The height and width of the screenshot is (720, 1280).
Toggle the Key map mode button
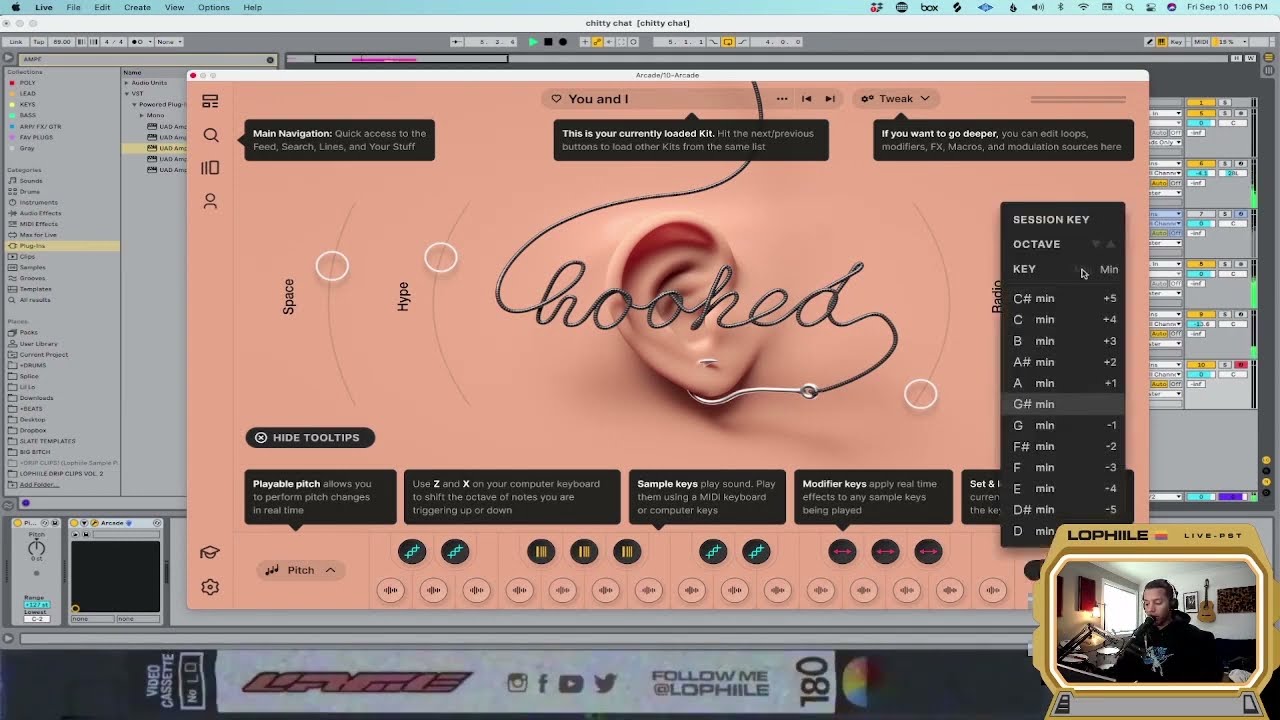point(1176,42)
